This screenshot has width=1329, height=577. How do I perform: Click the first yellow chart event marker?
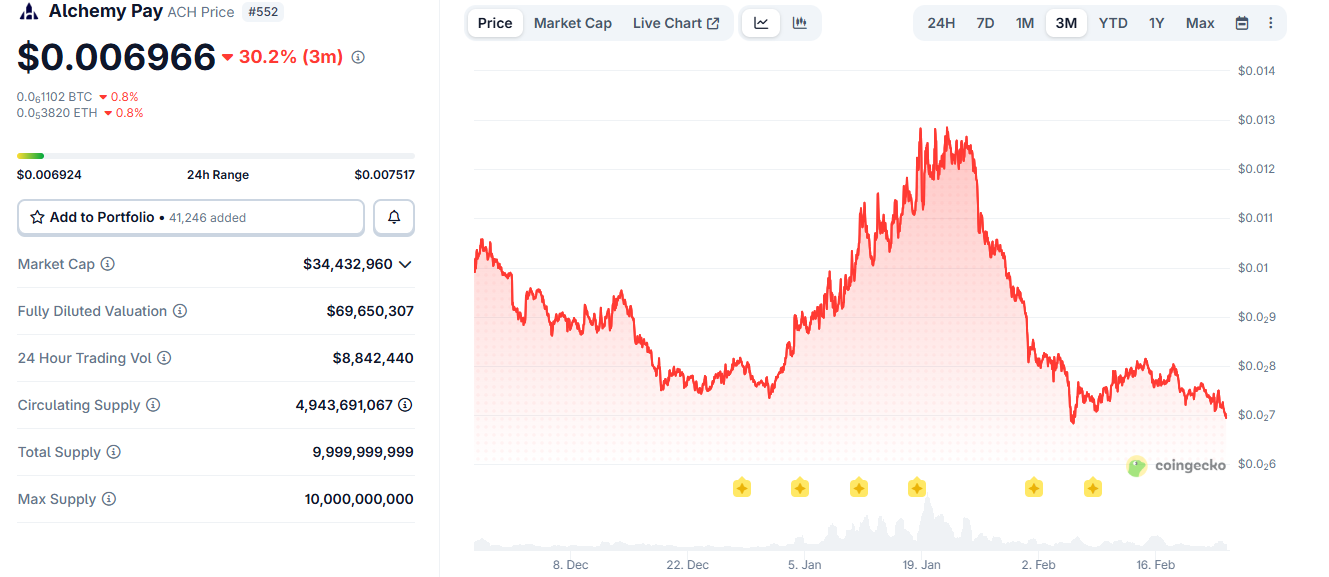[742, 488]
